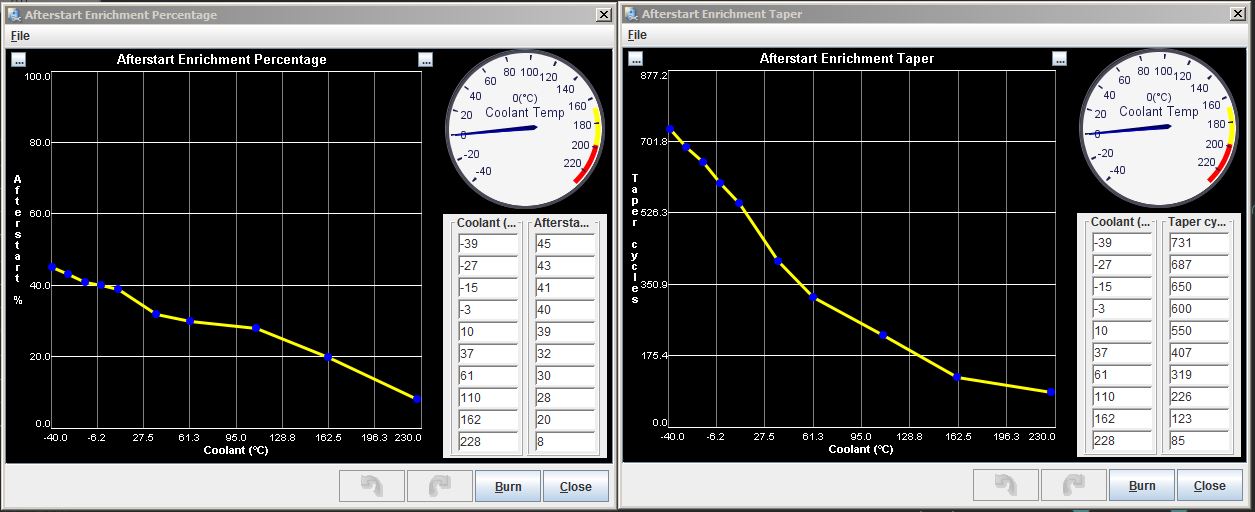
Task: Open File menu in Afterstart Enrichment Percentage window
Action: (x=20, y=35)
